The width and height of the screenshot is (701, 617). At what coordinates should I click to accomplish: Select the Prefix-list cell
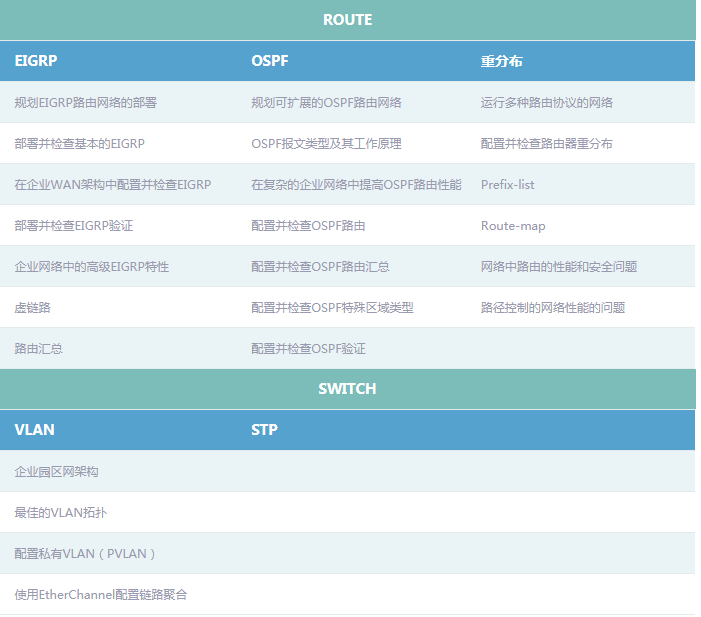coord(507,185)
